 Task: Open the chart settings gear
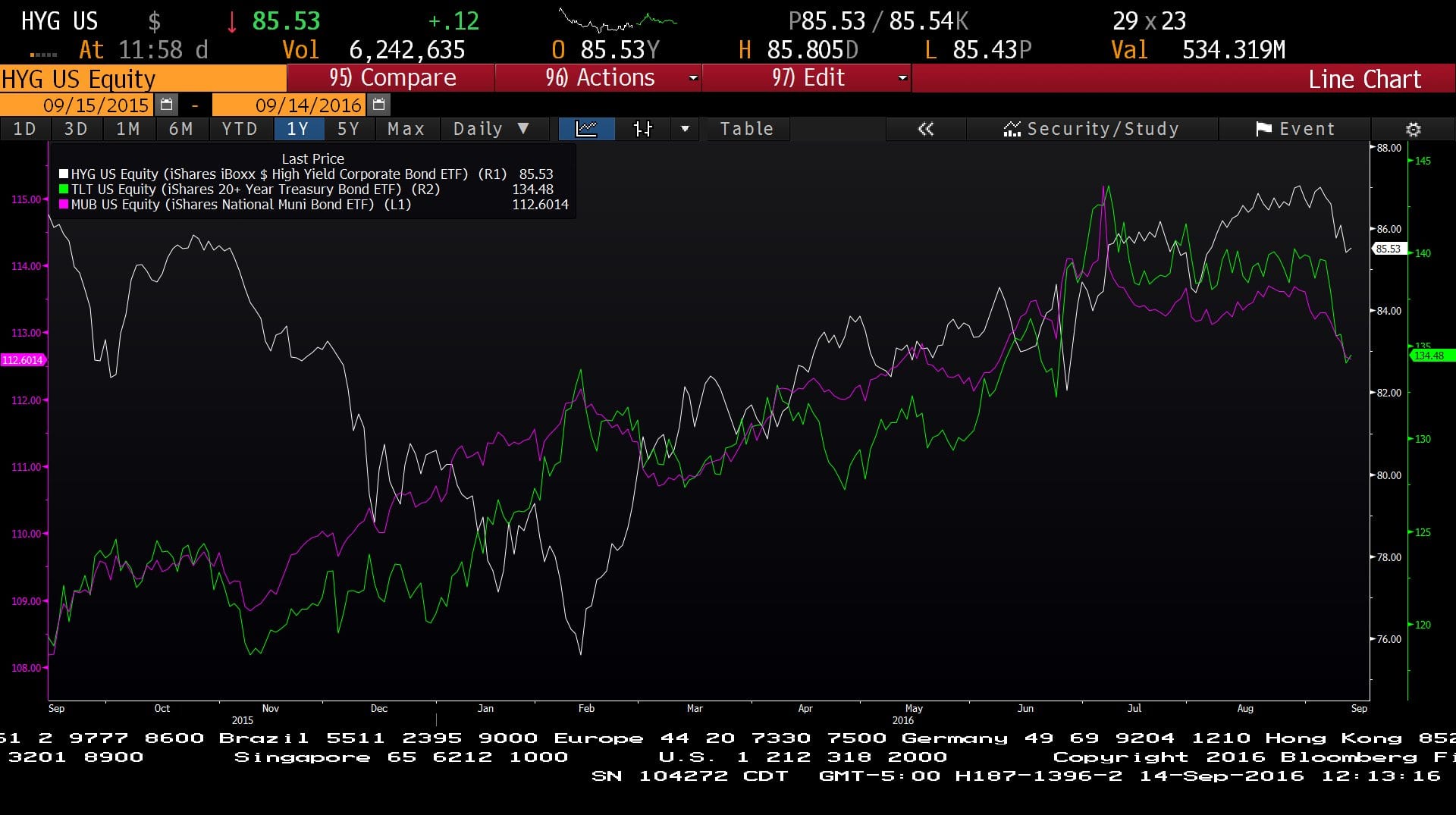pyautogui.click(x=1413, y=129)
